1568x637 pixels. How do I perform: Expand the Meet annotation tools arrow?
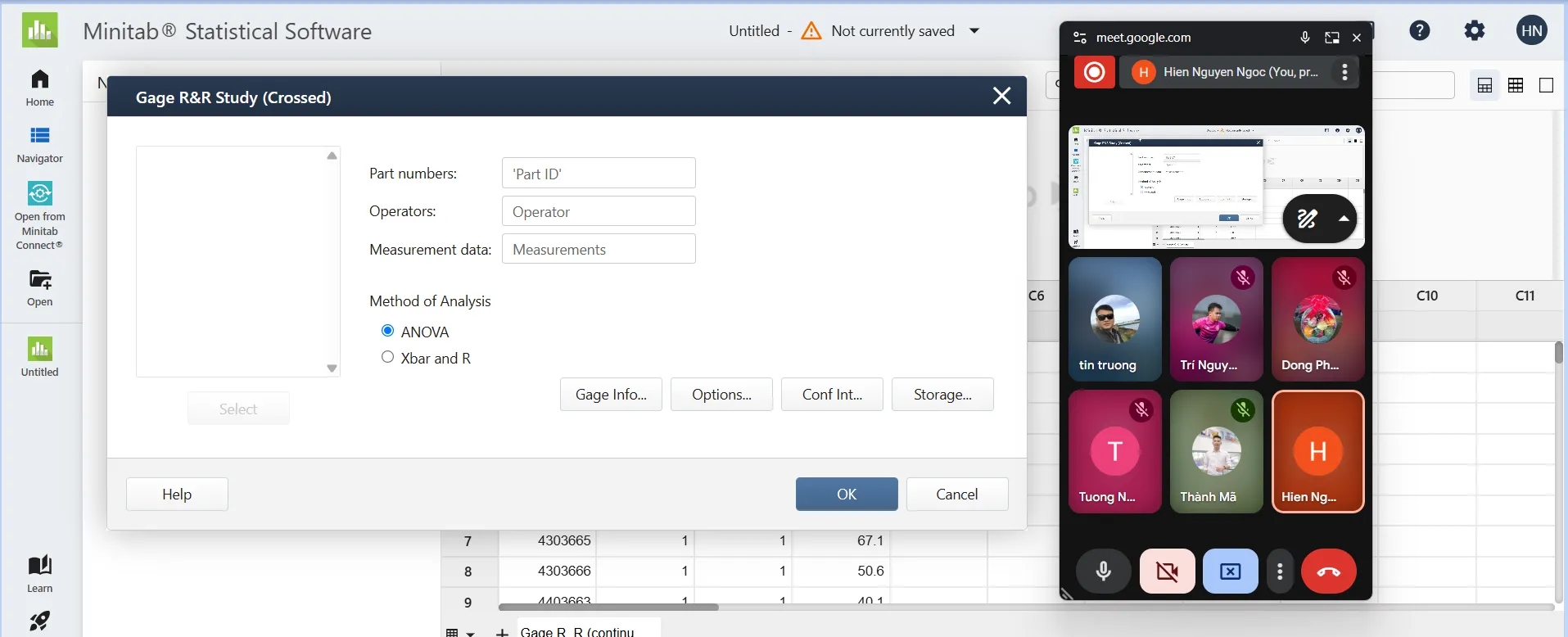[x=1343, y=219]
